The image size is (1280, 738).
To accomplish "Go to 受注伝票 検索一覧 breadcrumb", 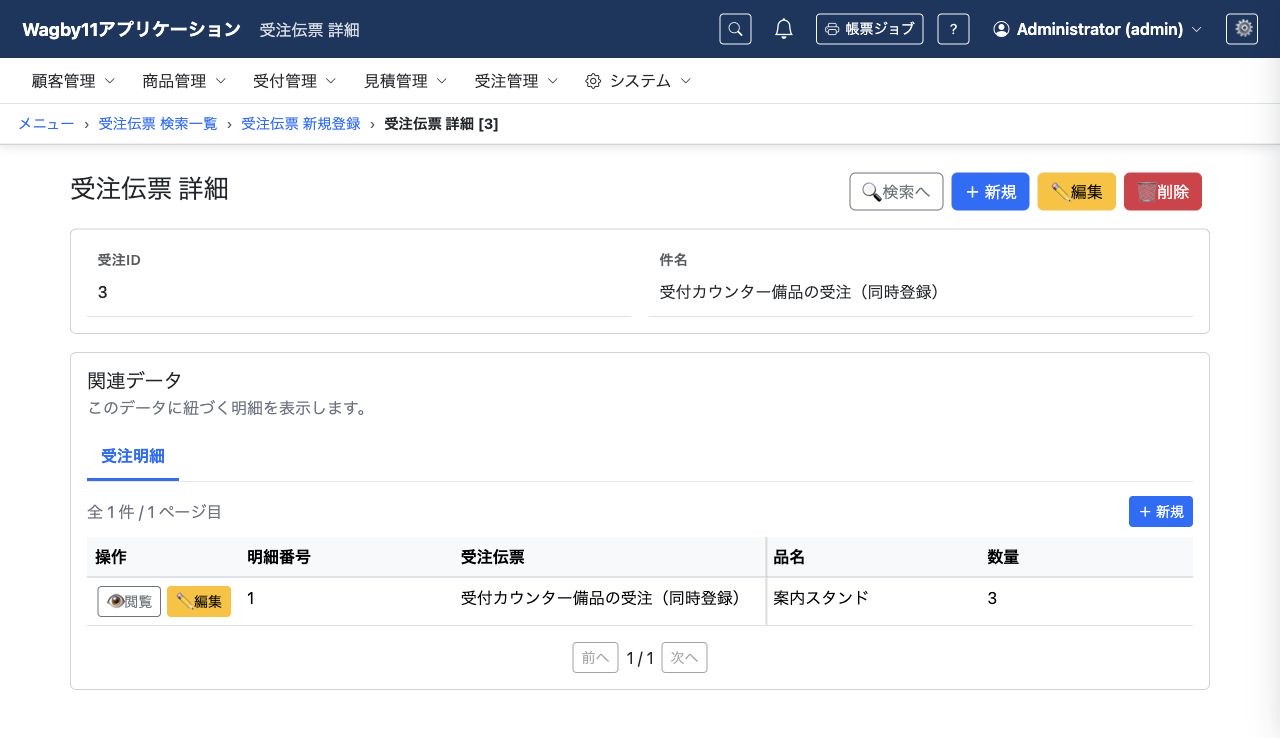I will pos(158,124).
